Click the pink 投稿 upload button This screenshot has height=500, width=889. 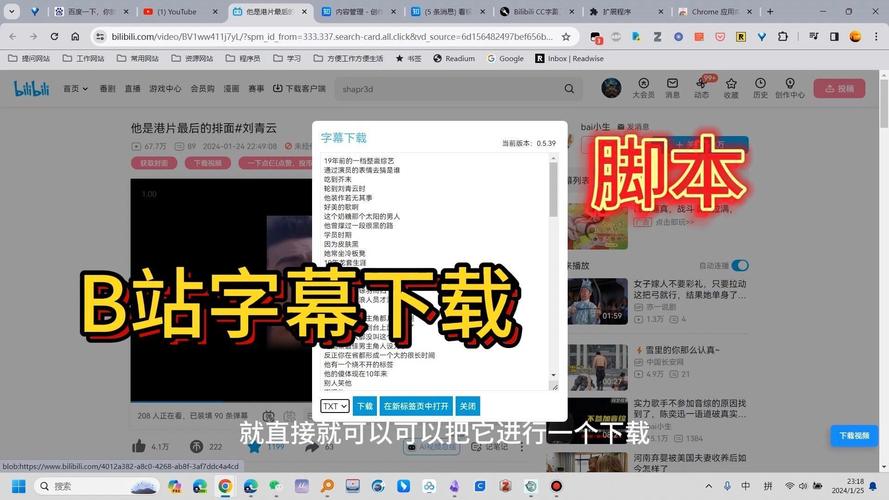coord(839,88)
